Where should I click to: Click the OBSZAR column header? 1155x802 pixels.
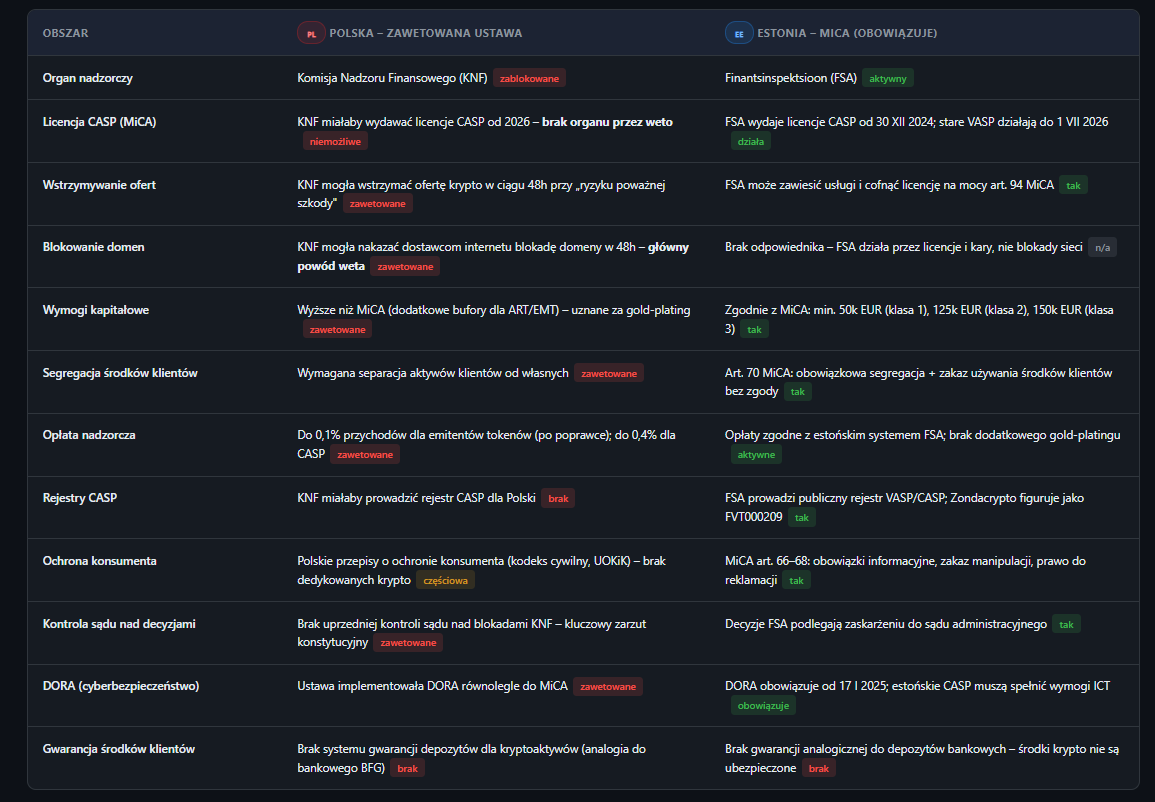(66, 33)
